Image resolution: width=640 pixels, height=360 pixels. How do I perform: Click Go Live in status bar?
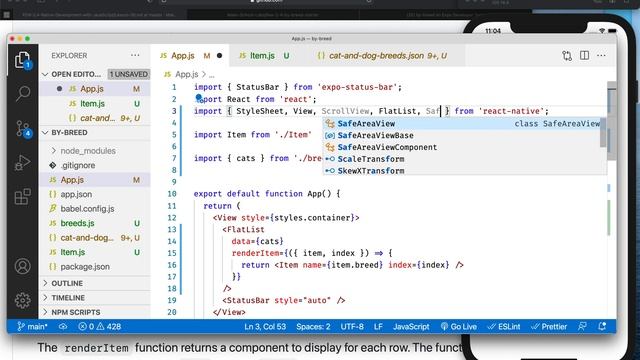[459, 327]
